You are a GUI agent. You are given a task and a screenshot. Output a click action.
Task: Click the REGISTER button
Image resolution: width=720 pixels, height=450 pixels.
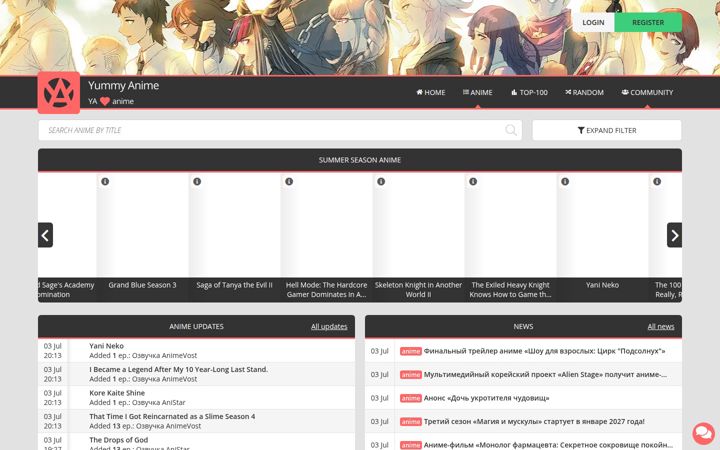648,22
